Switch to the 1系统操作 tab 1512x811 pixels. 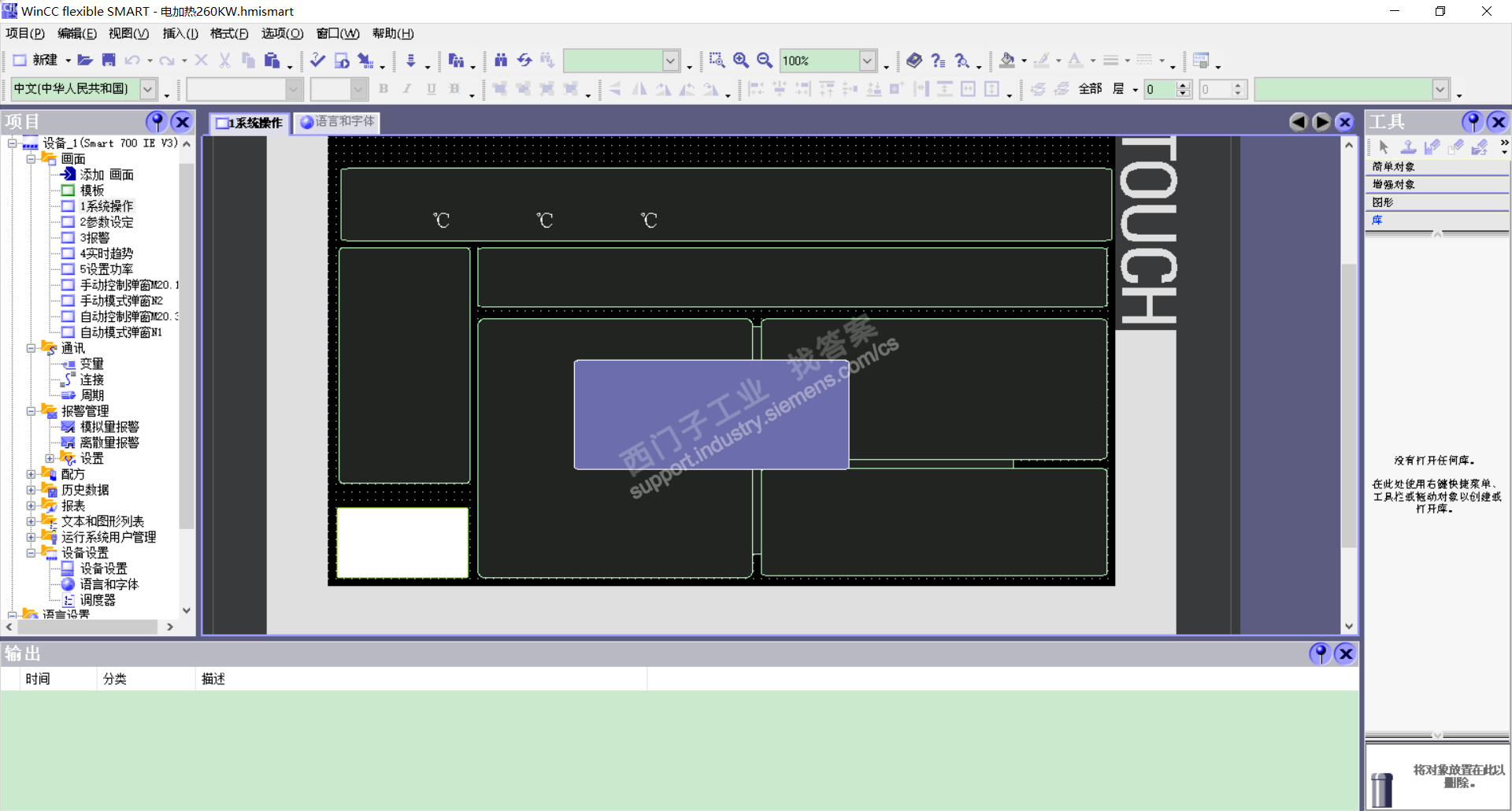coord(250,123)
